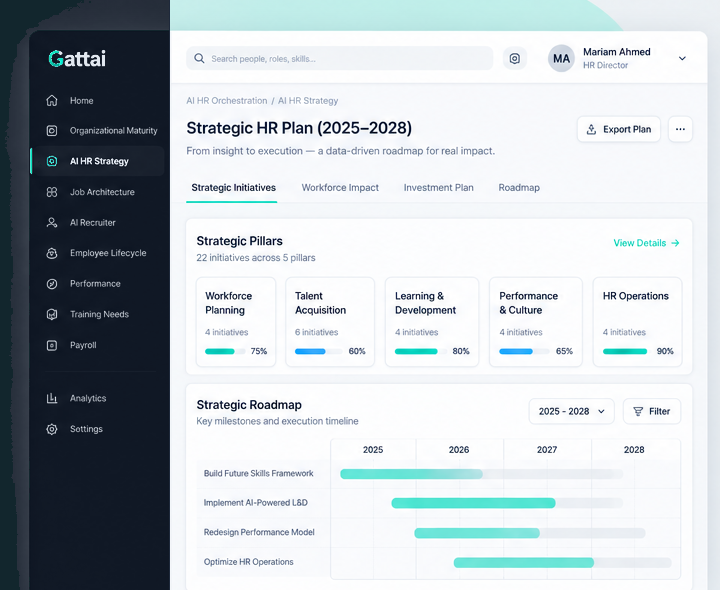This screenshot has width=720, height=590.
Task: Click the search magnifier icon
Action: [x=199, y=58]
